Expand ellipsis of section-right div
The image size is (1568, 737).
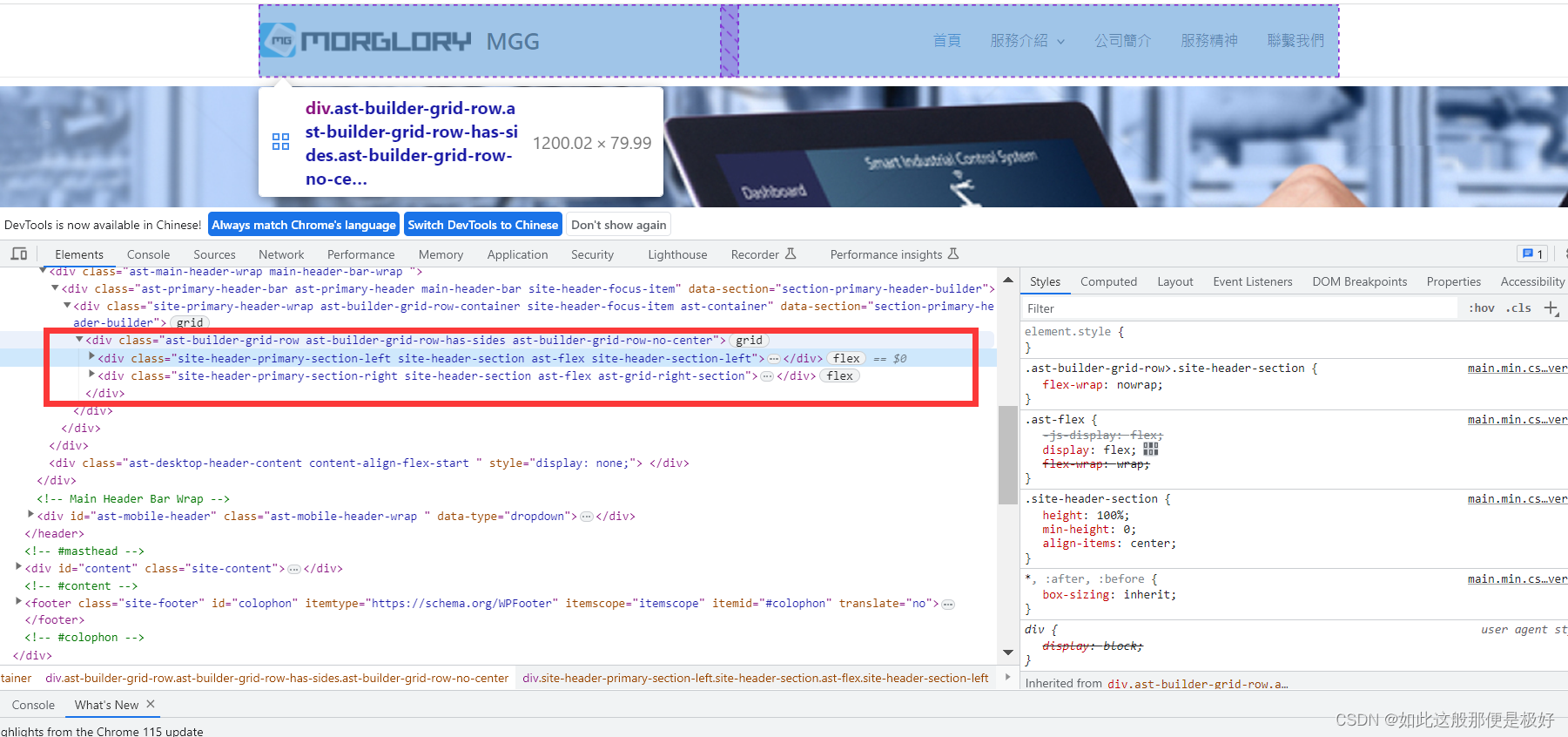(767, 375)
